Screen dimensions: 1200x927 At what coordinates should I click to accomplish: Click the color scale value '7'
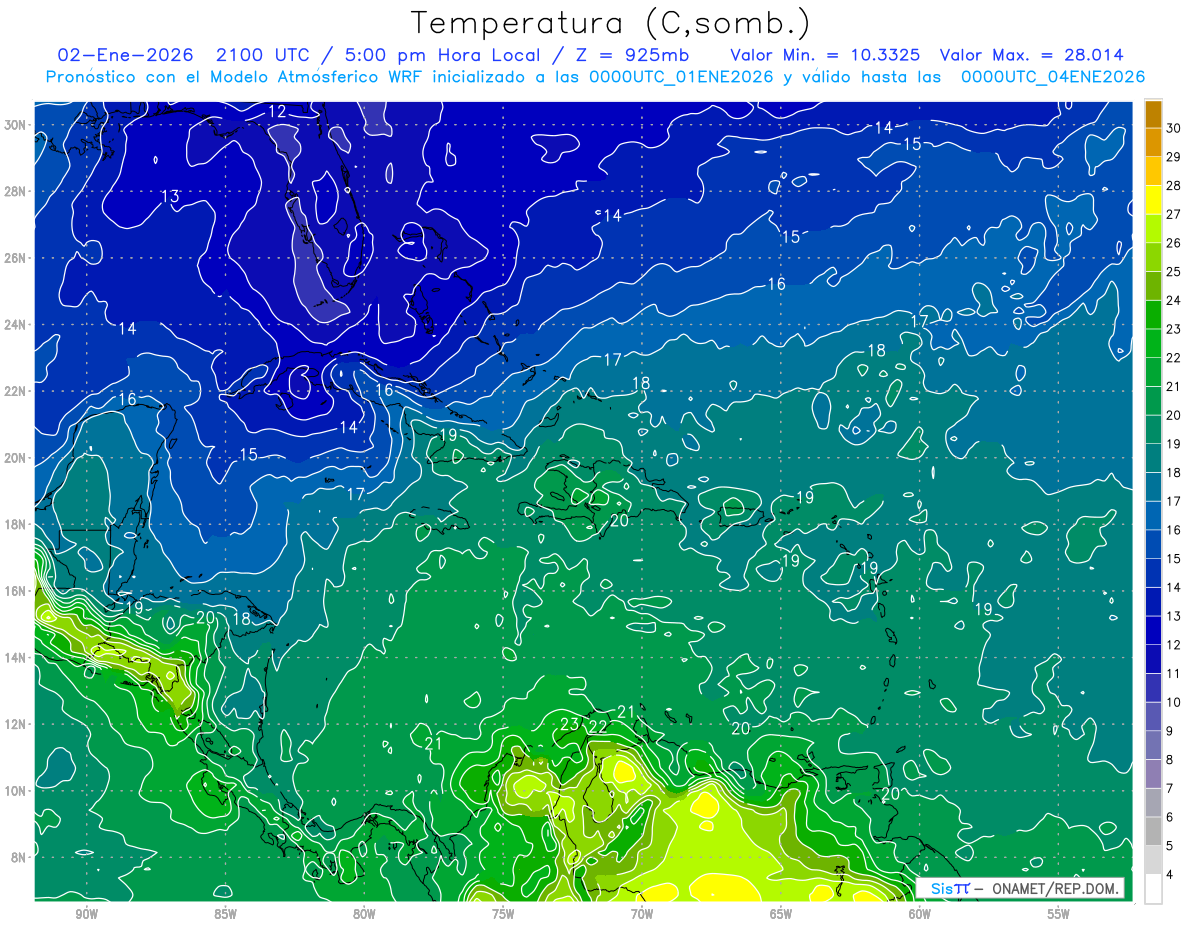tap(1170, 789)
